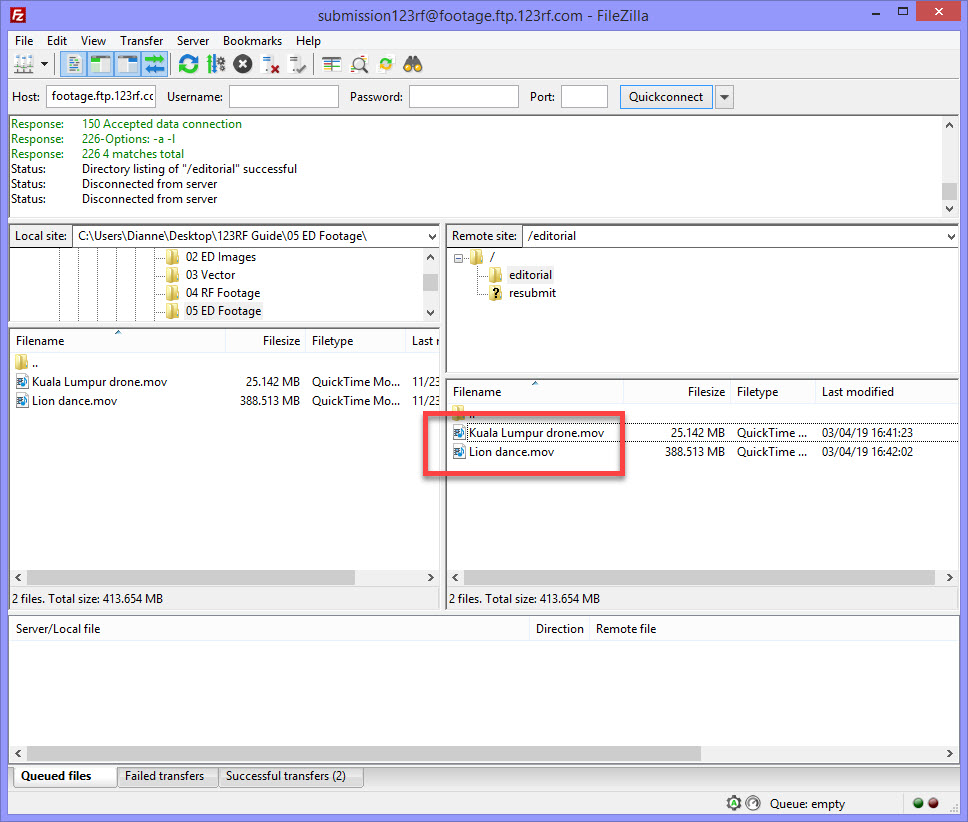The height and width of the screenshot is (822, 968).
Task: Select remote Lion dance.mov file
Action: (511, 452)
